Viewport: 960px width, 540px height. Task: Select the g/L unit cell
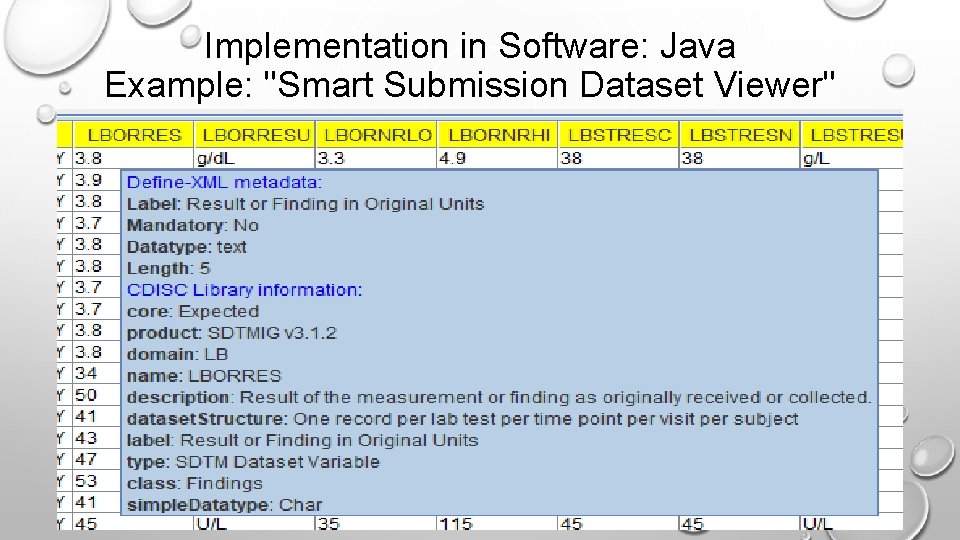coord(852,159)
